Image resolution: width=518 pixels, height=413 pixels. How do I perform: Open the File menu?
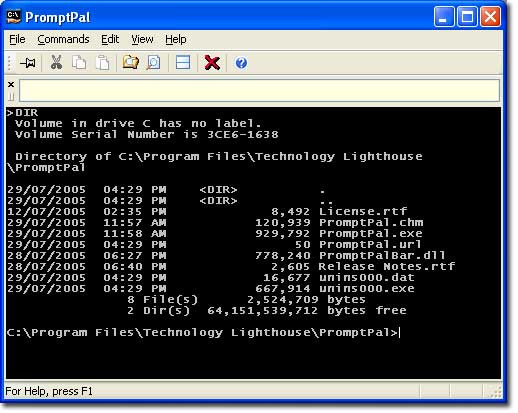point(17,39)
